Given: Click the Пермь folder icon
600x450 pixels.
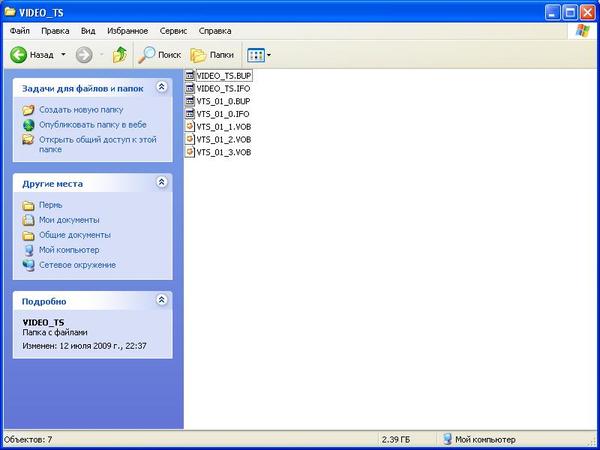Looking at the screenshot, I should [x=28, y=205].
